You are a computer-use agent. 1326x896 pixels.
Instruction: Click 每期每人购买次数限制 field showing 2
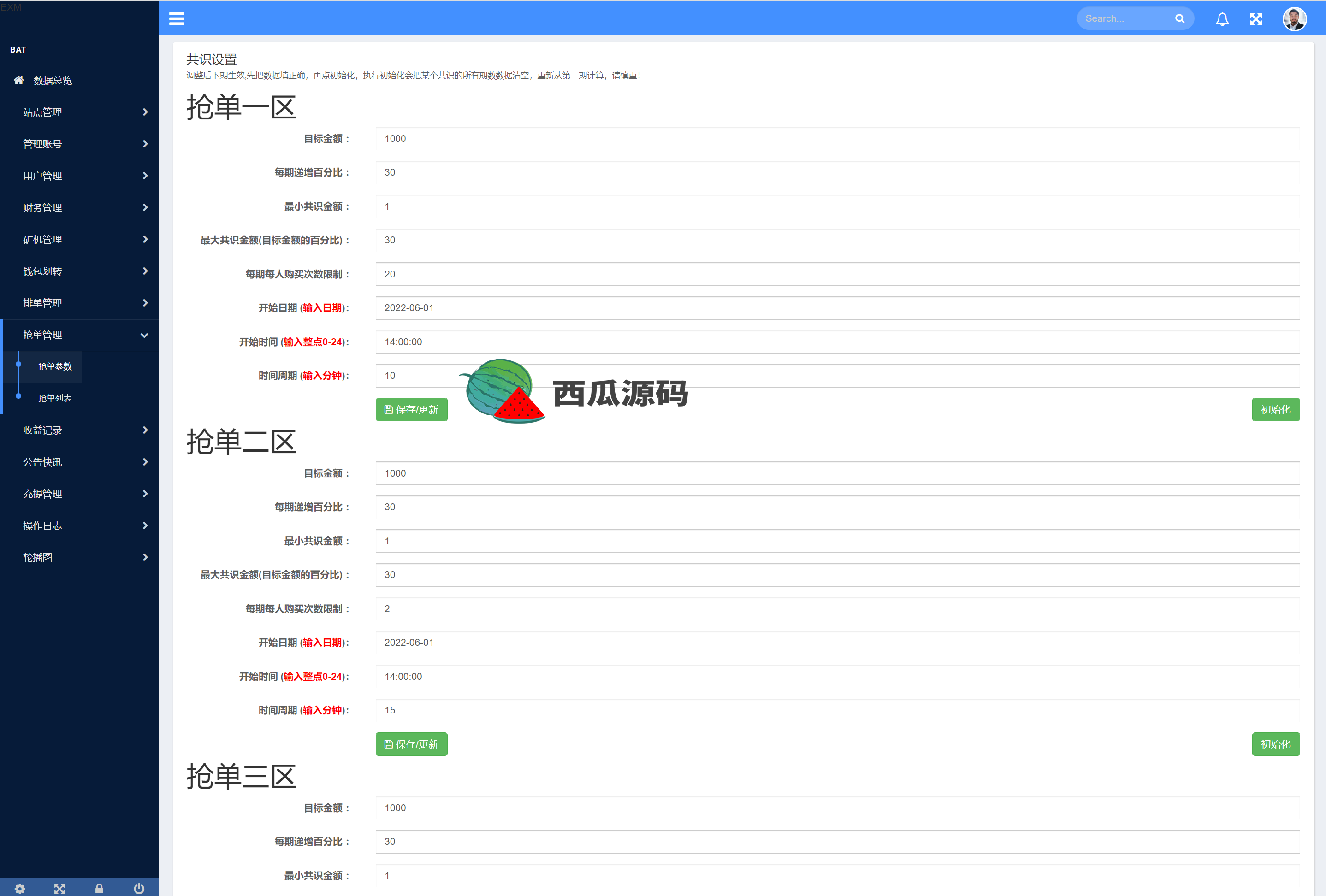pos(837,608)
